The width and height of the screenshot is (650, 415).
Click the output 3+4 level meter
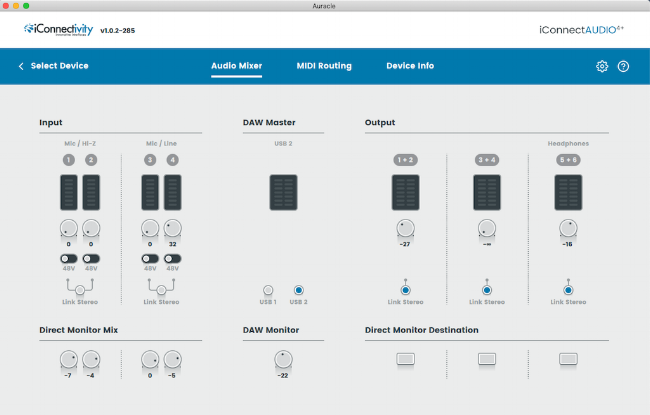coord(487,192)
